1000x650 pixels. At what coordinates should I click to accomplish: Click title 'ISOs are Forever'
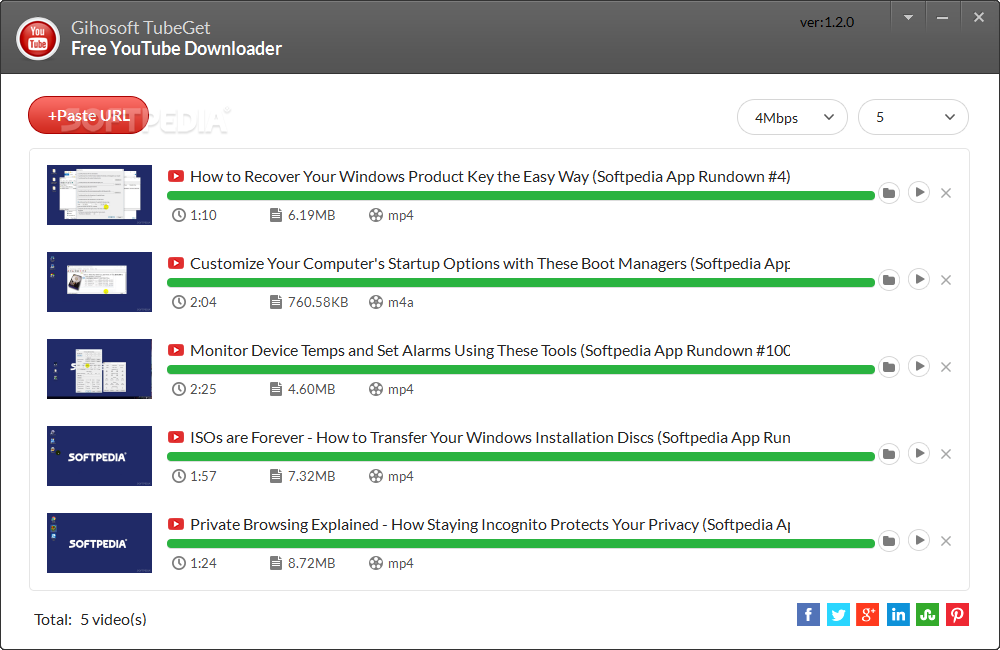tap(490, 438)
